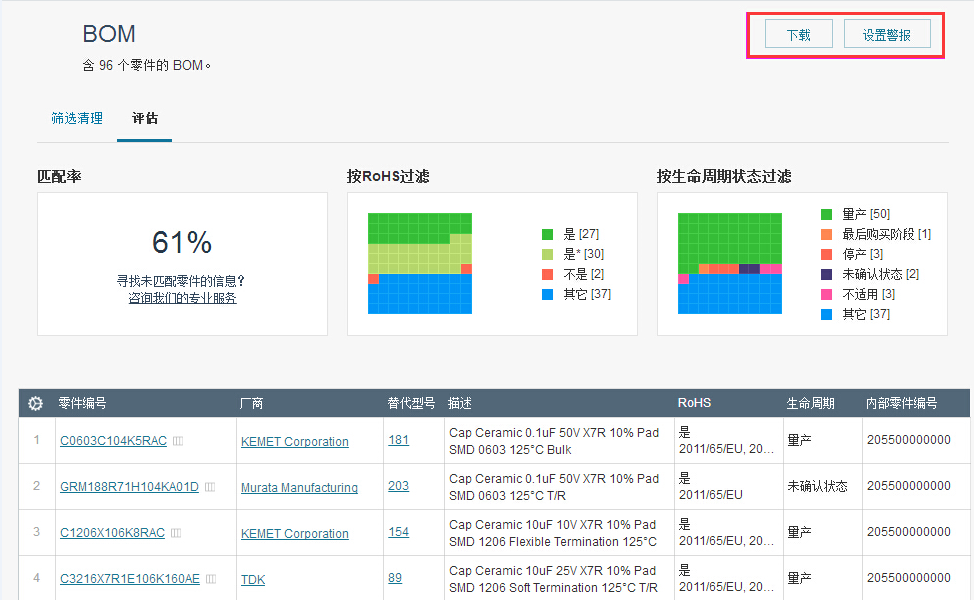
Task: Open alternates count 154 link
Action: tap(399, 532)
